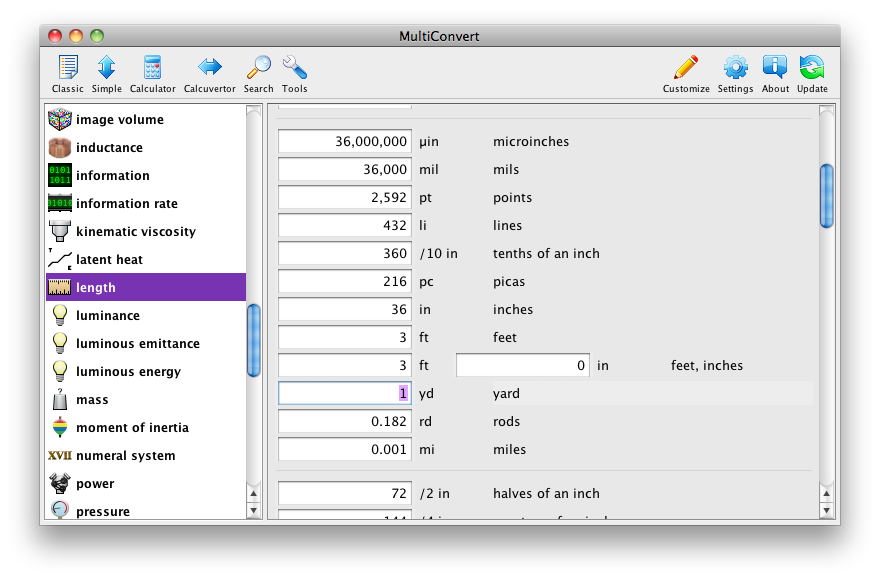This screenshot has width=880, height=580.
Task: Click the yard value field
Action: pos(345,393)
